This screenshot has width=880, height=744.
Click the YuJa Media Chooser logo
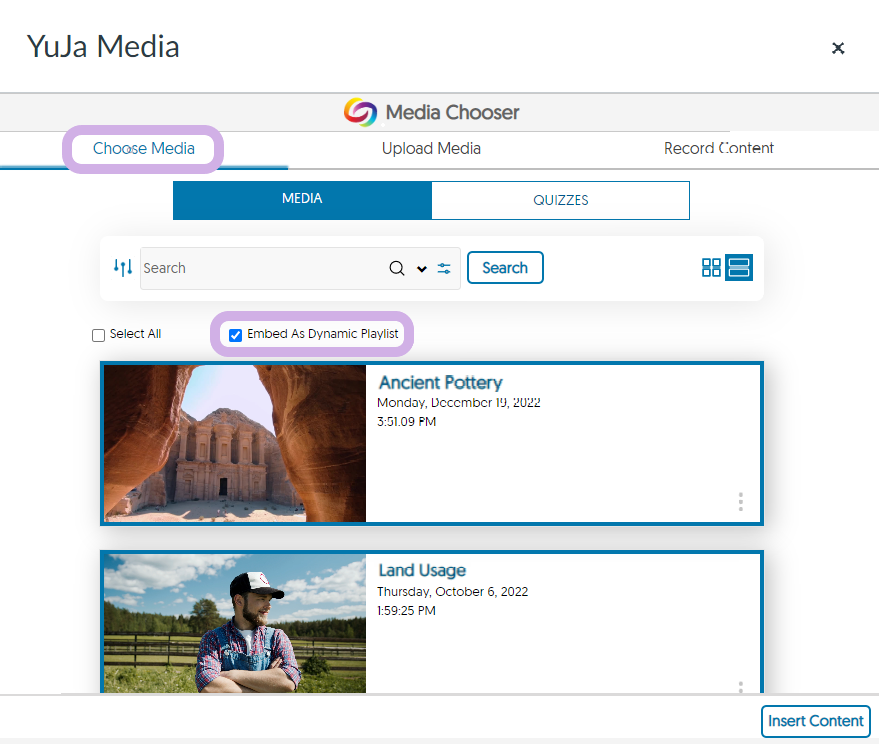point(360,112)
